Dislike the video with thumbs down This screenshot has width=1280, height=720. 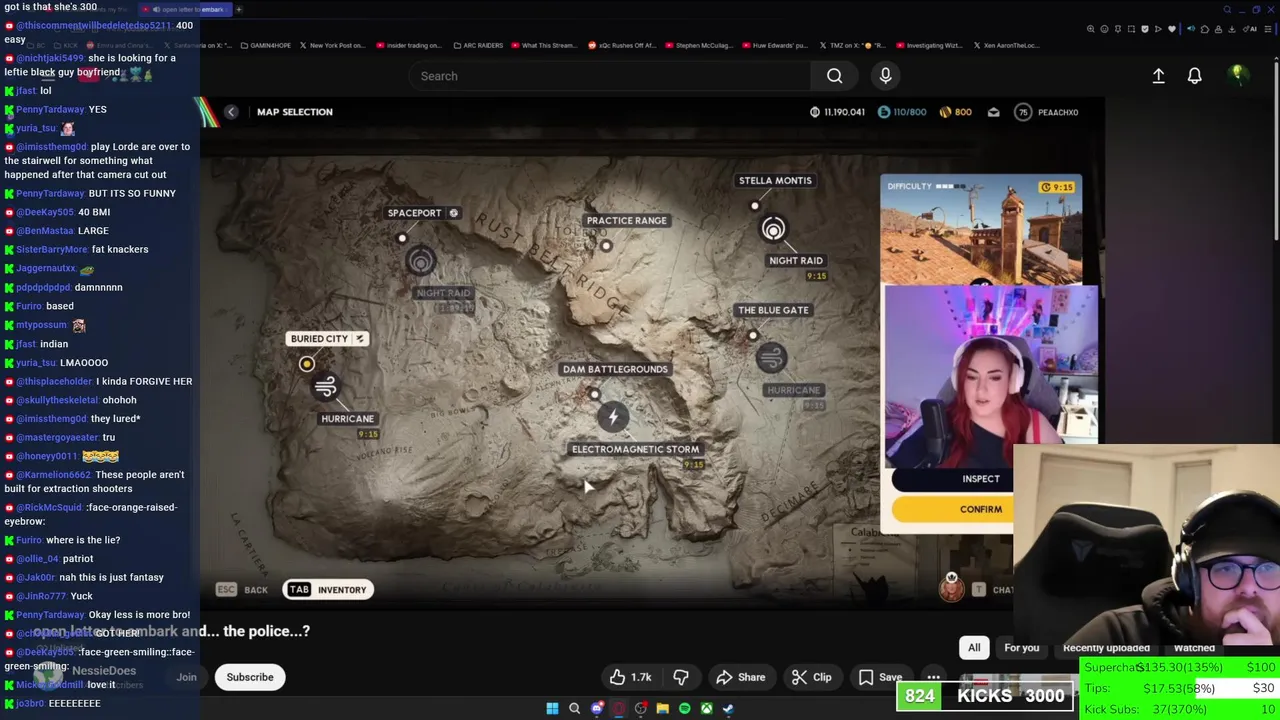(681, 677)
